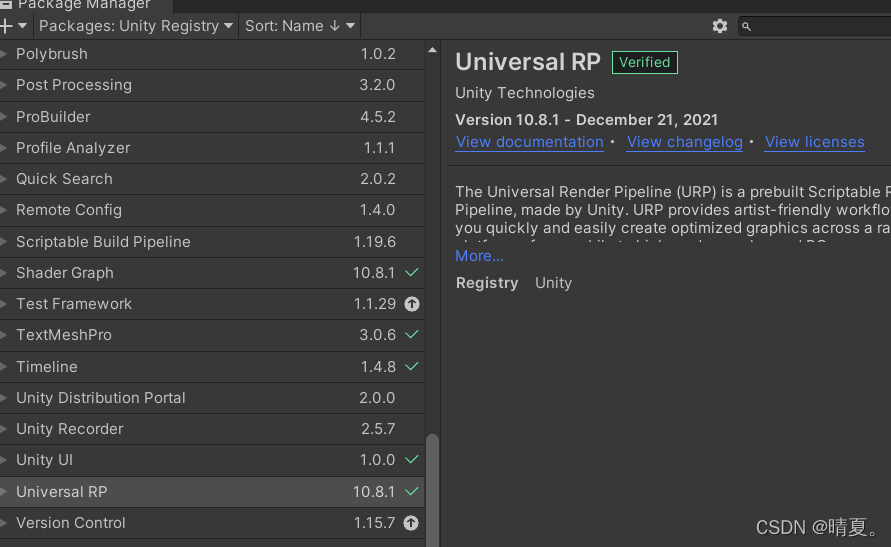This screenshot has height=547, width=891.
Task: Click installed checkmark next to Shader Graph
Action: coord(411,273)
